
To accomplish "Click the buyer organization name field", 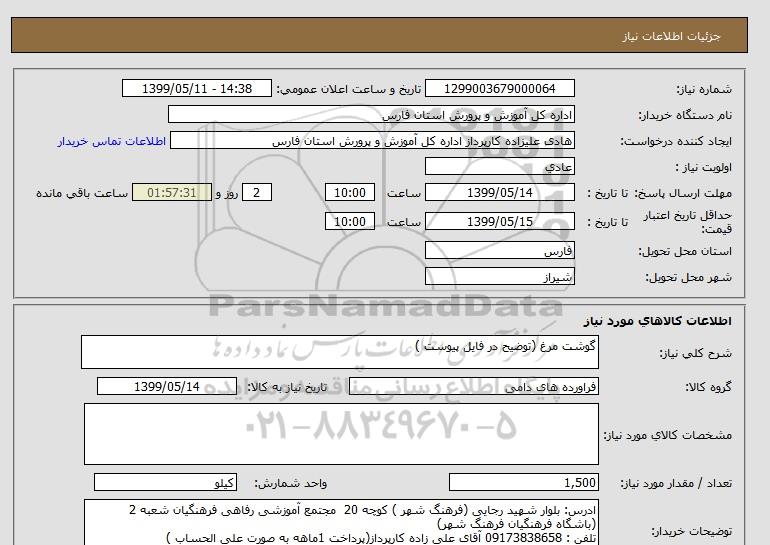I will [x=371, y=114].
